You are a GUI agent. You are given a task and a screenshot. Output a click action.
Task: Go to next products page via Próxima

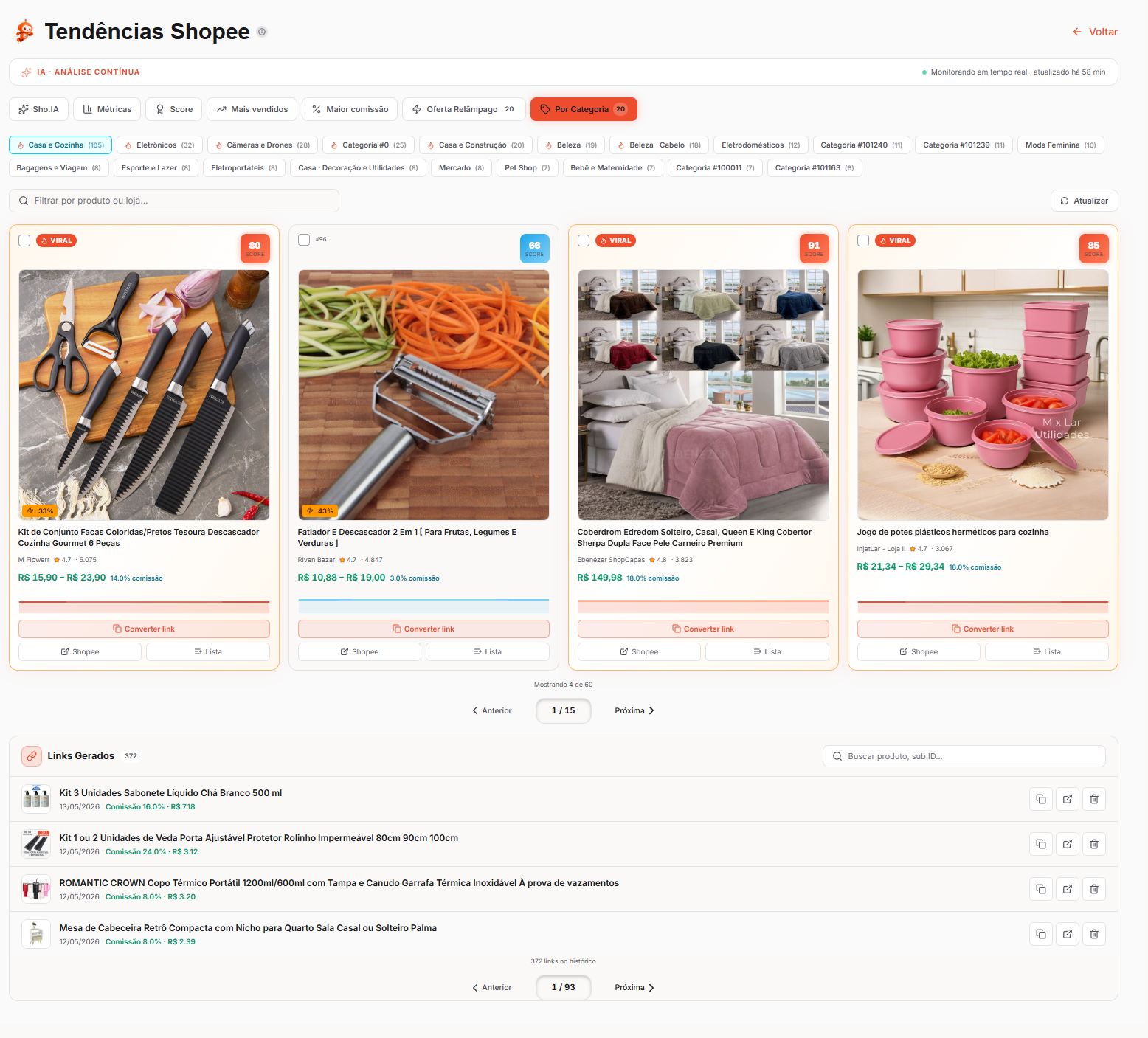click(x=634, y=710)
